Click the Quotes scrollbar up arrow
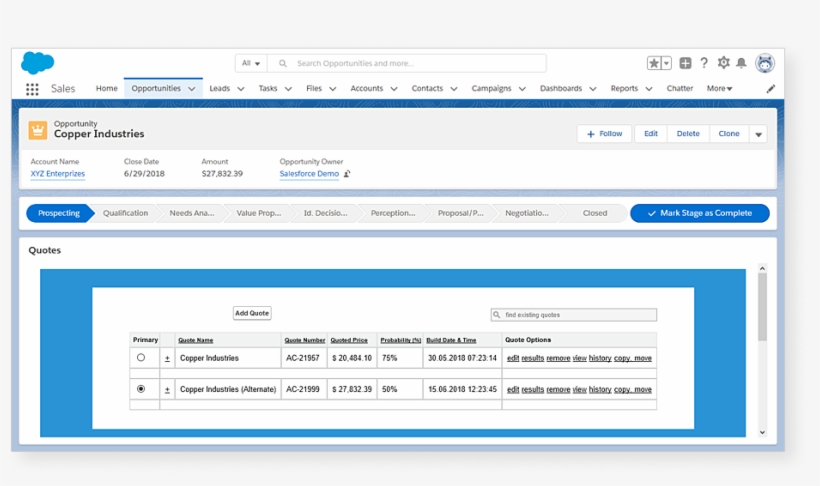 pos(762,268)
